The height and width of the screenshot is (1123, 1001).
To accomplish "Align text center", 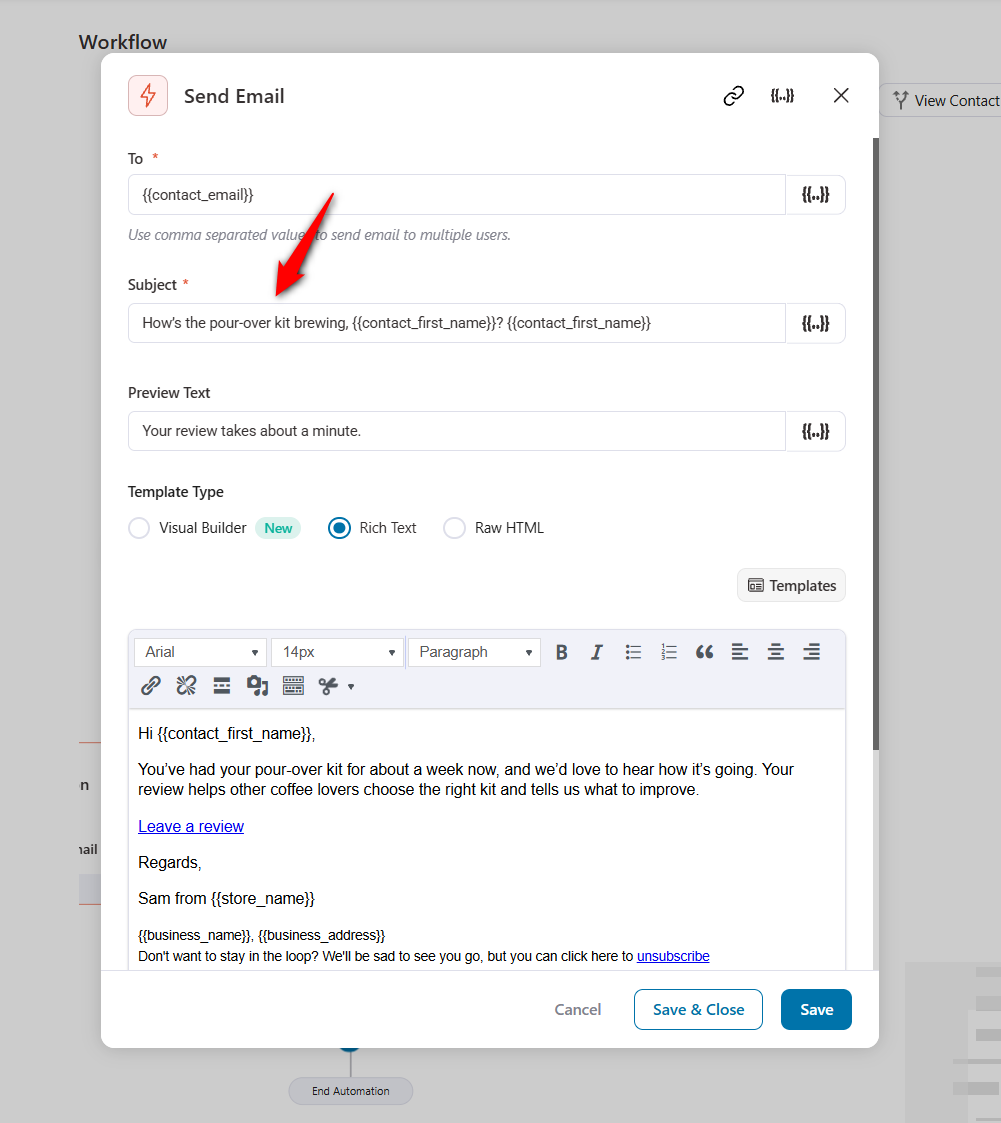I will tap(775, 652).
